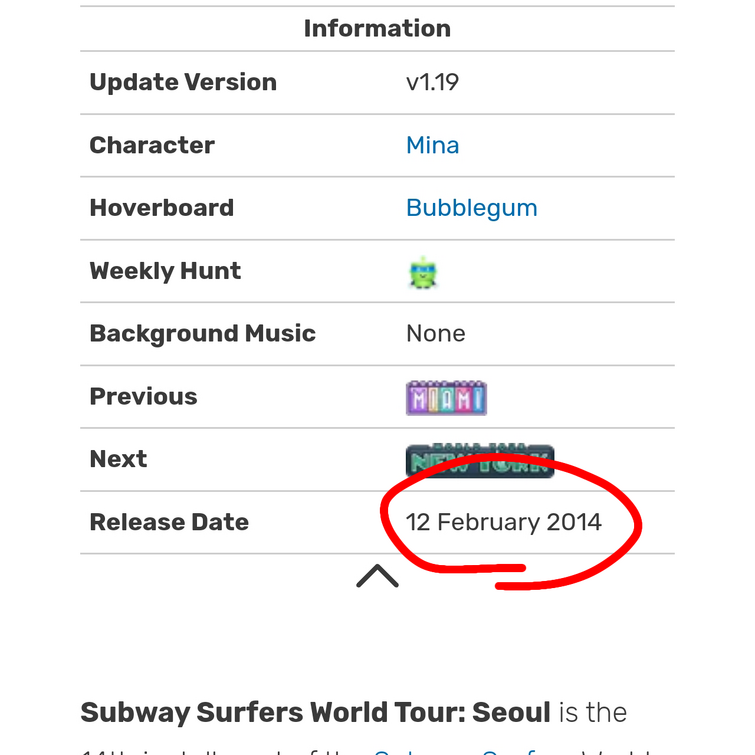The height and width of the screenshot is (755, 755).
Task: Select the v1.19 update version value
Action: coord(432,82)
